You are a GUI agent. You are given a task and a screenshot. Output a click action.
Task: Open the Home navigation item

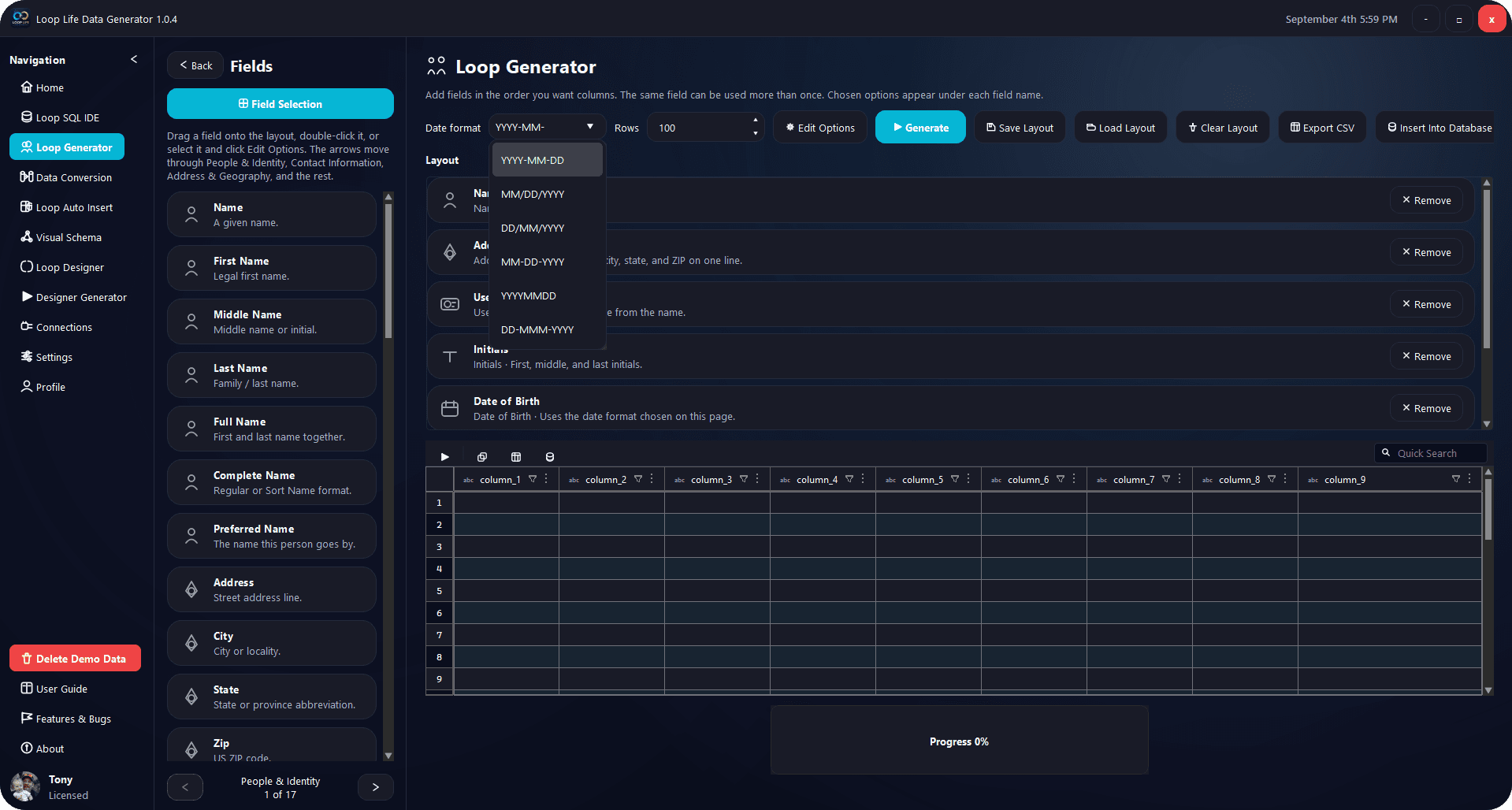tap(43, 87)
